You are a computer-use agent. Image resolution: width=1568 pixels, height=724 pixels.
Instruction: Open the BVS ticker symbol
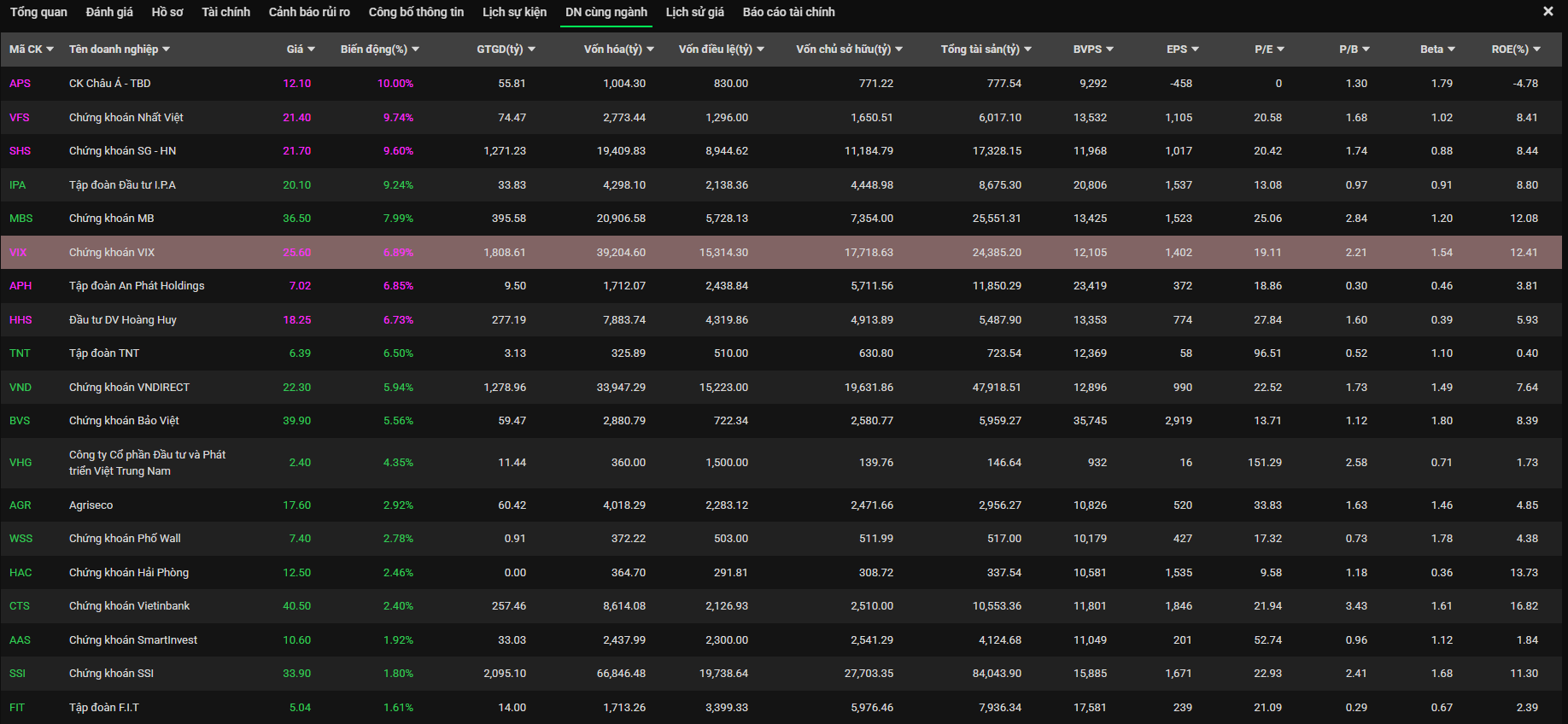tap(20, 421)
